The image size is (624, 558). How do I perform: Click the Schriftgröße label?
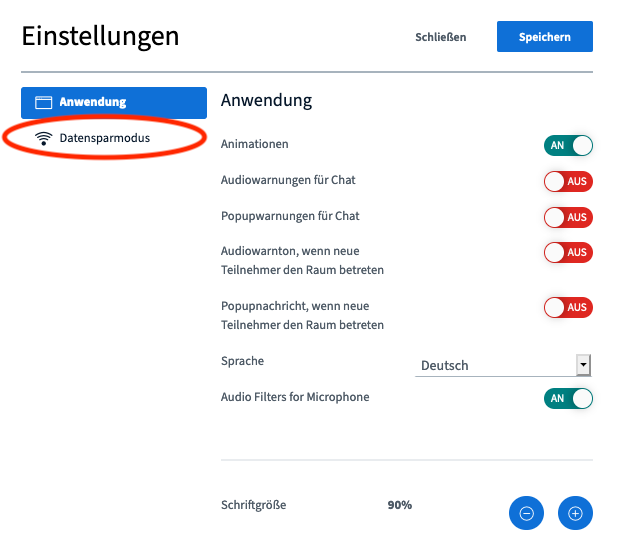pyautogui.click(x=254, y=505)
